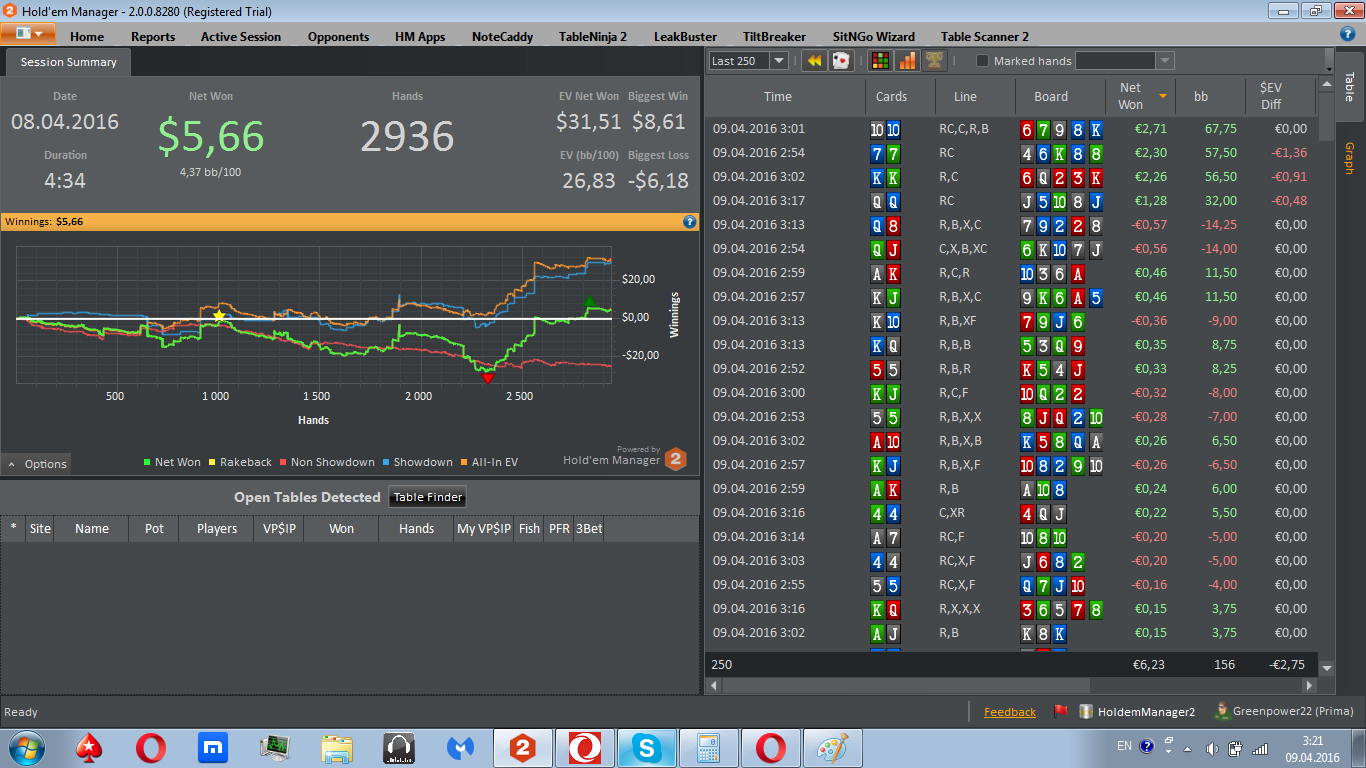Click the red triangle low marker on graph

click(x=487, y=378)
